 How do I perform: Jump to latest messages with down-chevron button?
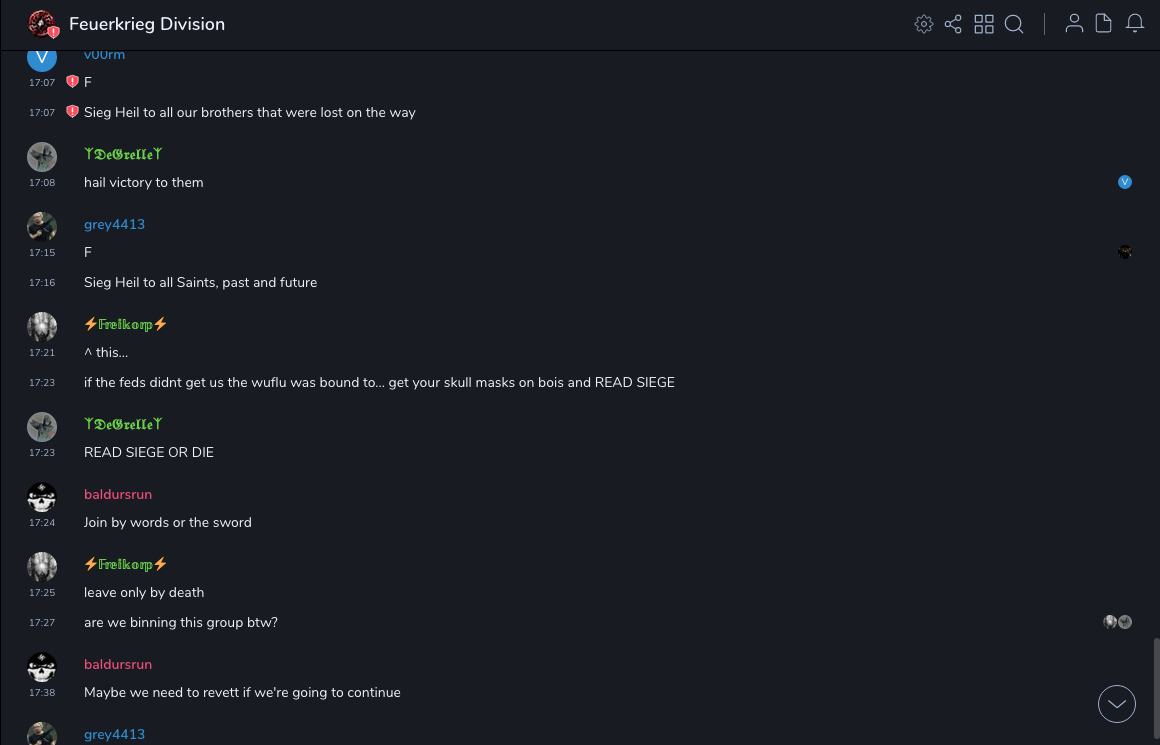coord(1117,704)
